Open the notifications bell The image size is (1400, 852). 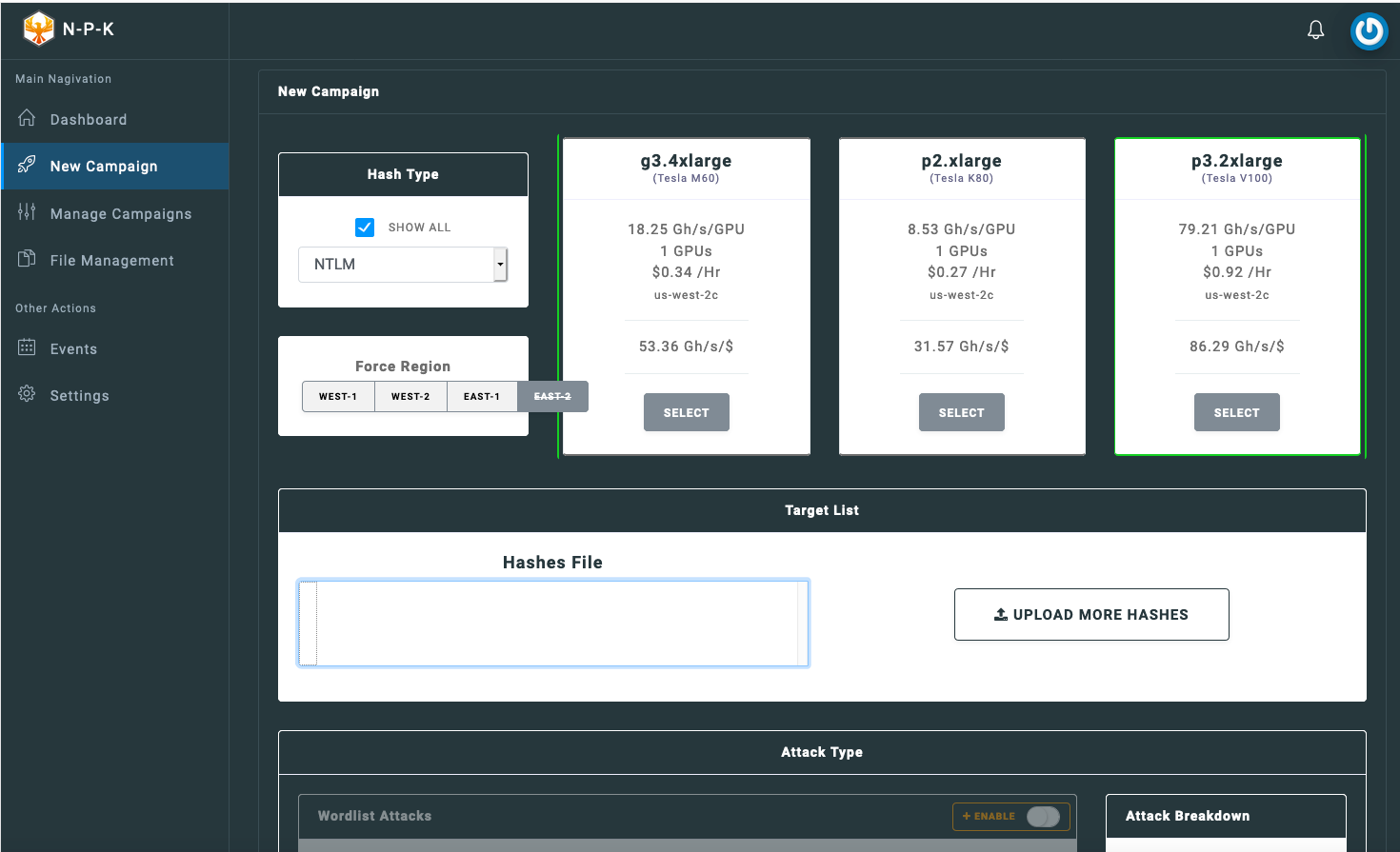pos(1315,30)
